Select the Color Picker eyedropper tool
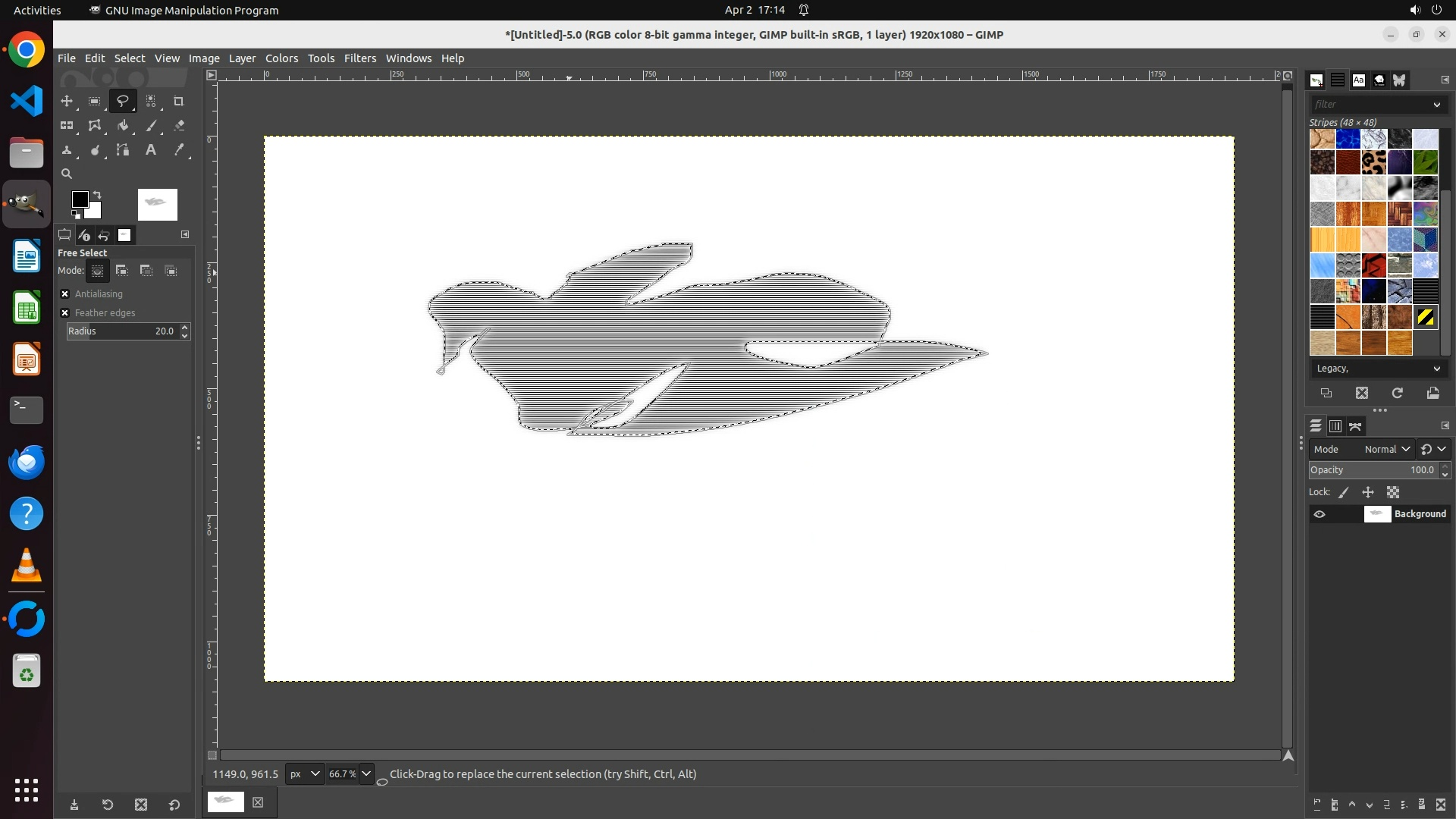This screenshot has height=819, width=1456. coord(179,150)
